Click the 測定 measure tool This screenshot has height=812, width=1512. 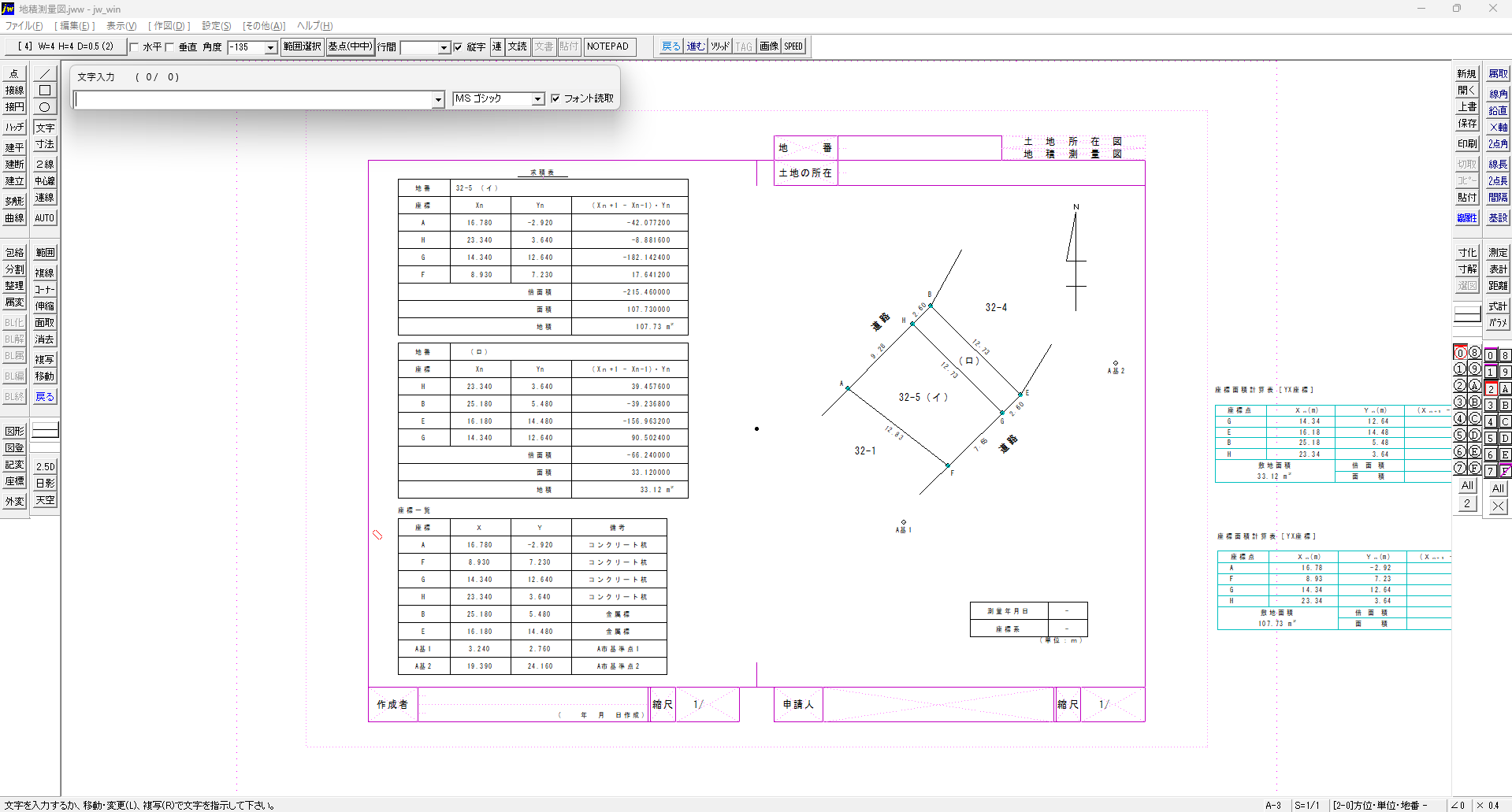(1498, 253)
